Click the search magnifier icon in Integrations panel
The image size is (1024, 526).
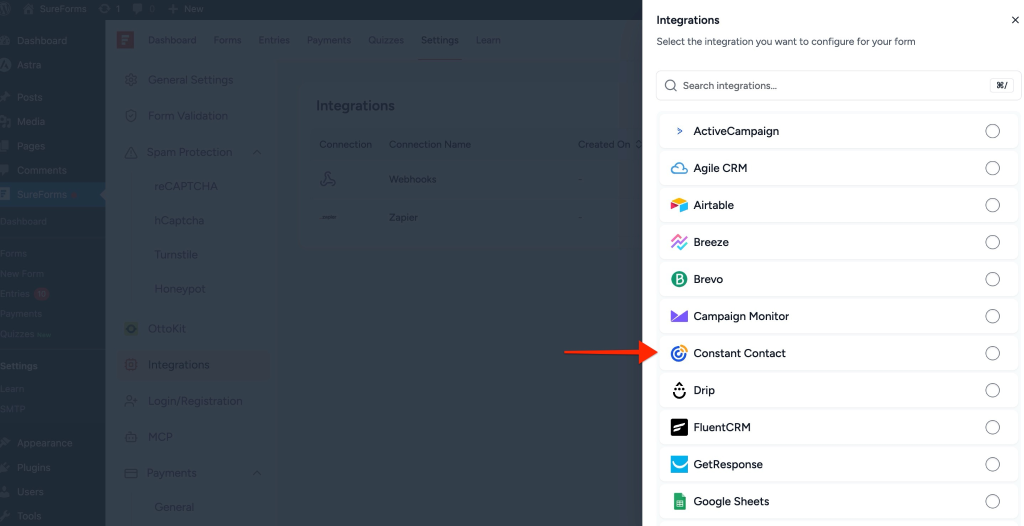click(x=671, y=86)
